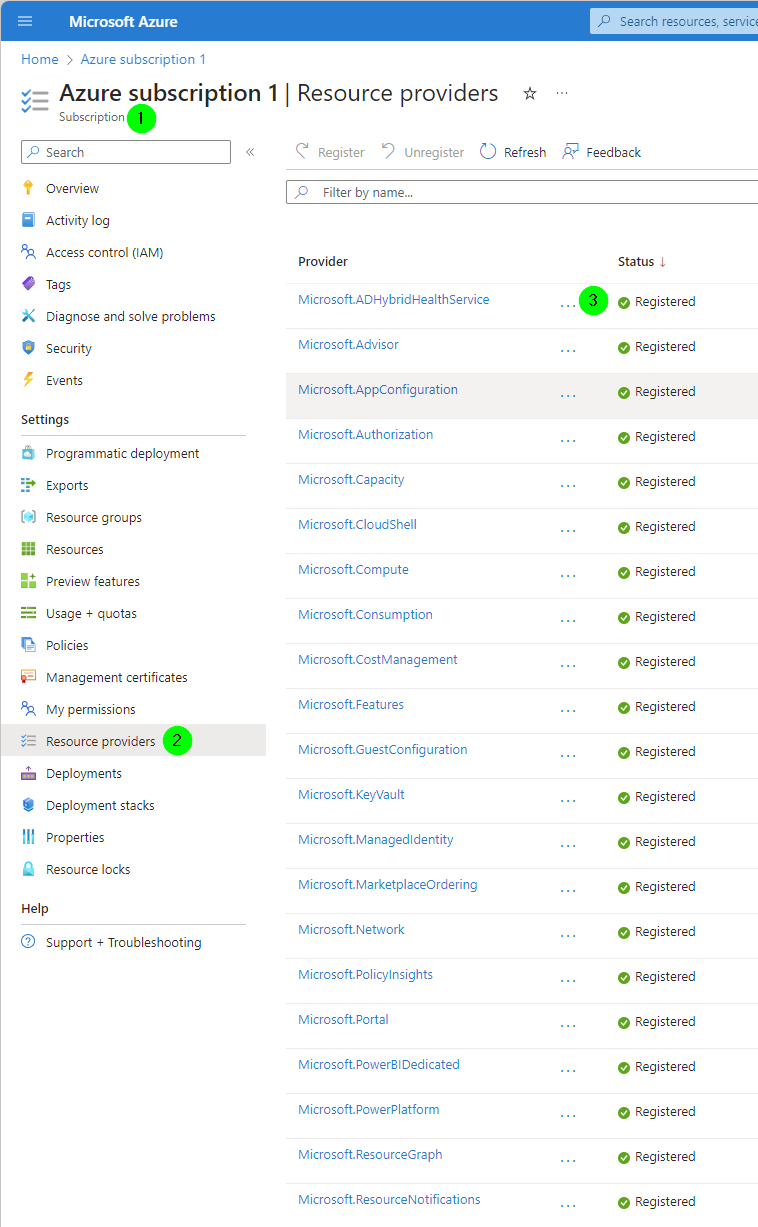
Task: Click the Support + Troubleshooting help icon
Action: pos(28,942)
